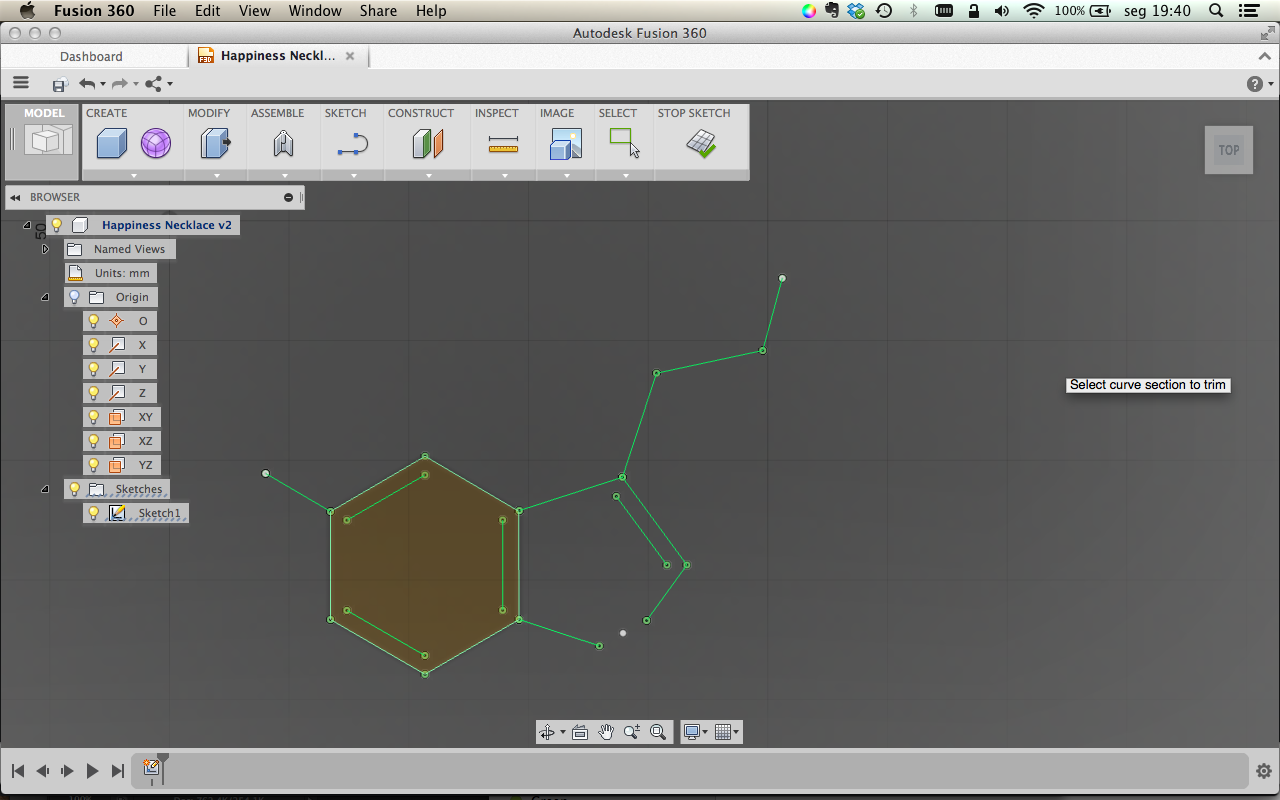Open the Help question mark icon
The height and width of the screenshot is (800, 1280).
pyautogui.click(x=1254, y=84)
